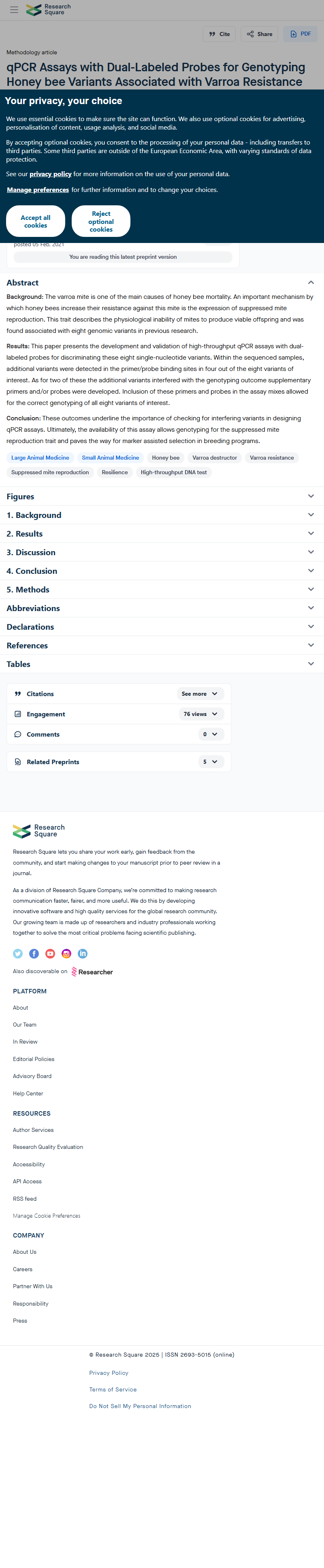Open the hamburger menu icon
This screenshot has height=1568, width=324.
pyautogui.click(x=14, y=10)
